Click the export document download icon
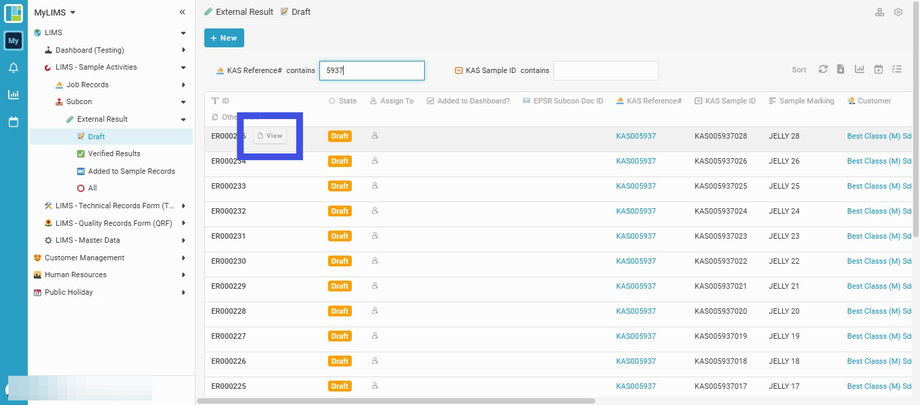Viewport: 920px width, 405px height. point(841,69)
